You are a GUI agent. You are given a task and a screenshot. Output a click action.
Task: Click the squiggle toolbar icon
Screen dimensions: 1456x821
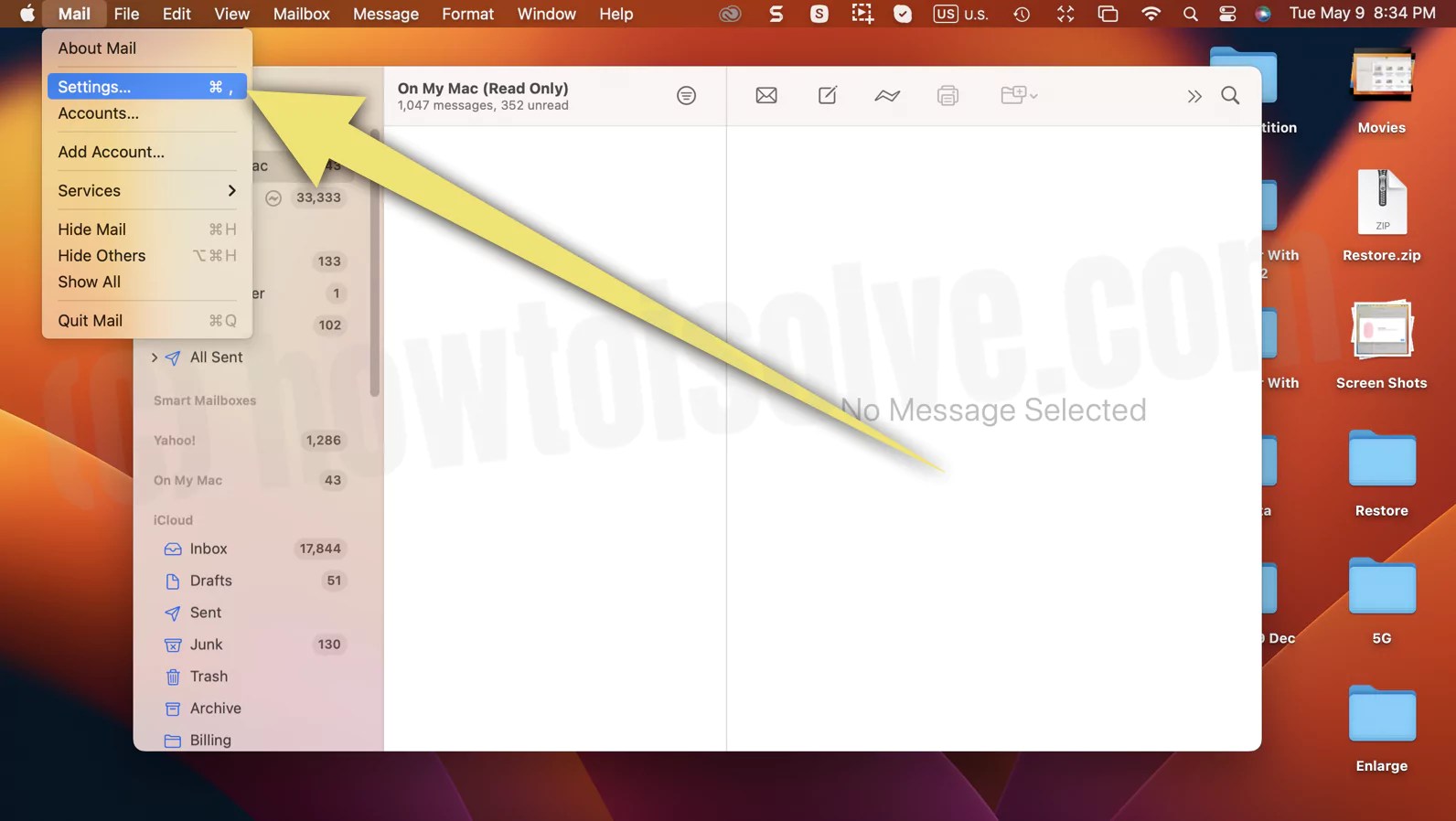click(887, 95)
